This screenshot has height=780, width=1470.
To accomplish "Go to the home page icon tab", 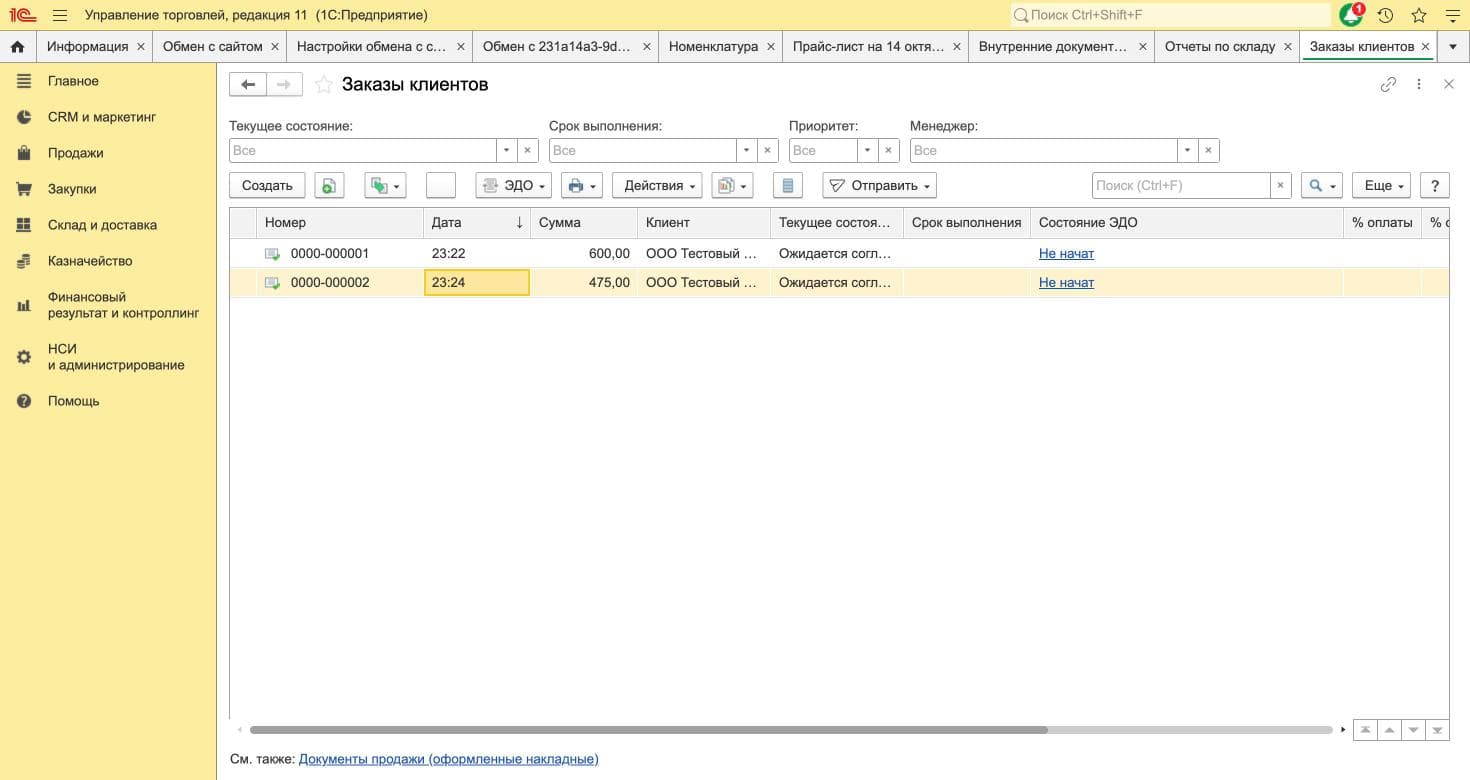I will [x=17, y=46].
